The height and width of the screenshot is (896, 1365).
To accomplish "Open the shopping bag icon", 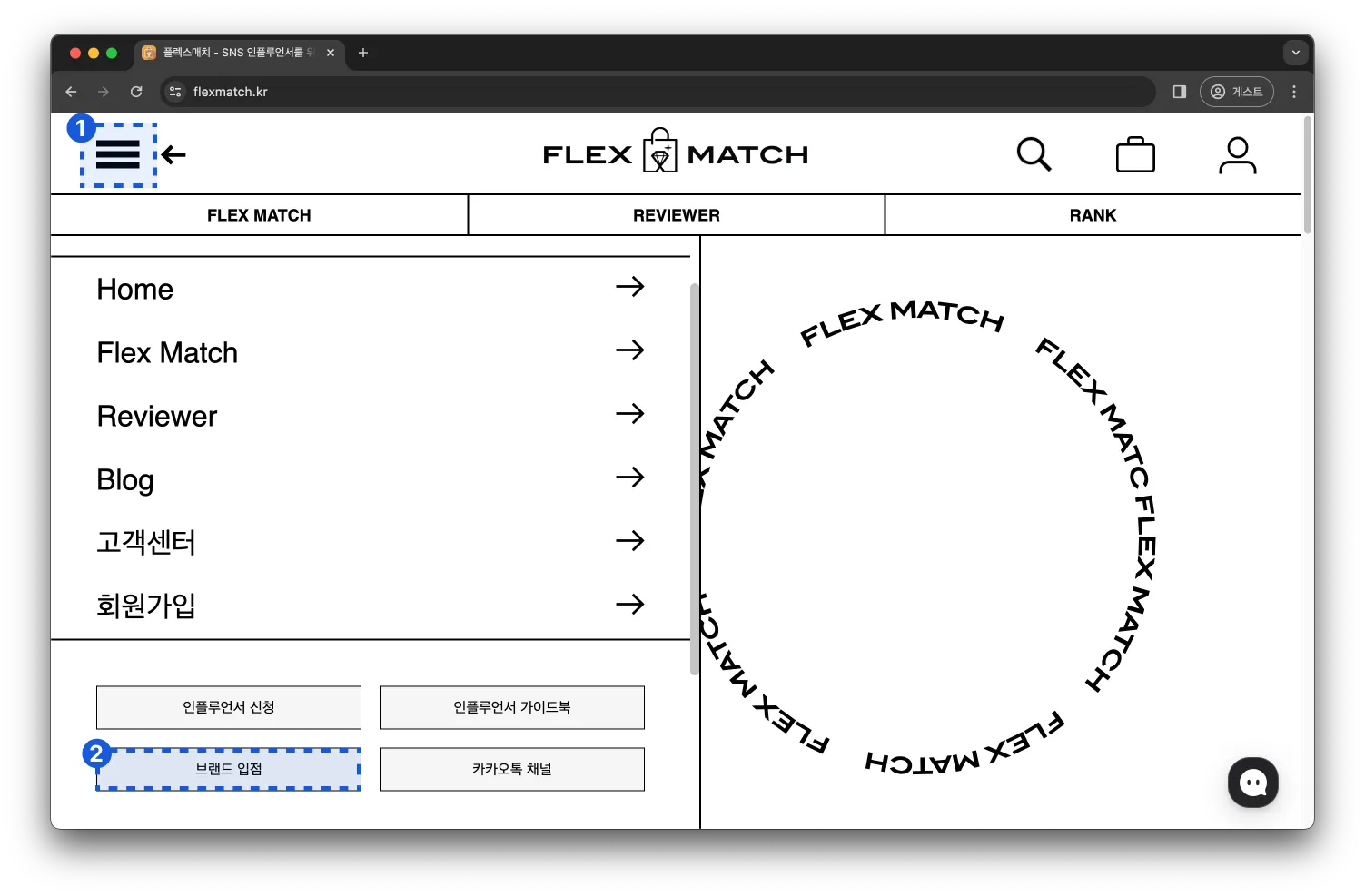I will click(x=1135, y=154).
